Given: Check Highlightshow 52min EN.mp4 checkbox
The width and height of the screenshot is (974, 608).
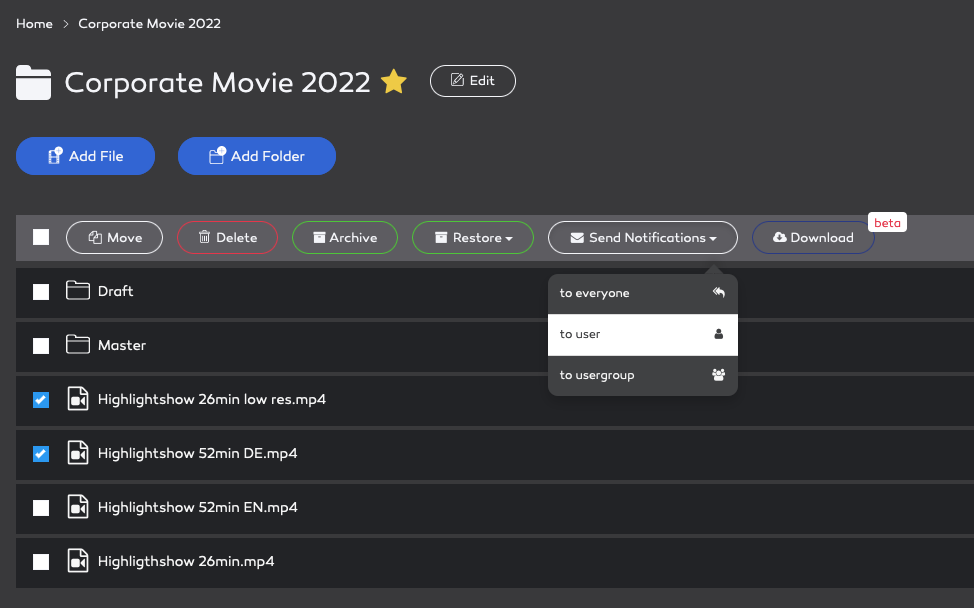Looking at the screenshot, I should click(41, 508).
